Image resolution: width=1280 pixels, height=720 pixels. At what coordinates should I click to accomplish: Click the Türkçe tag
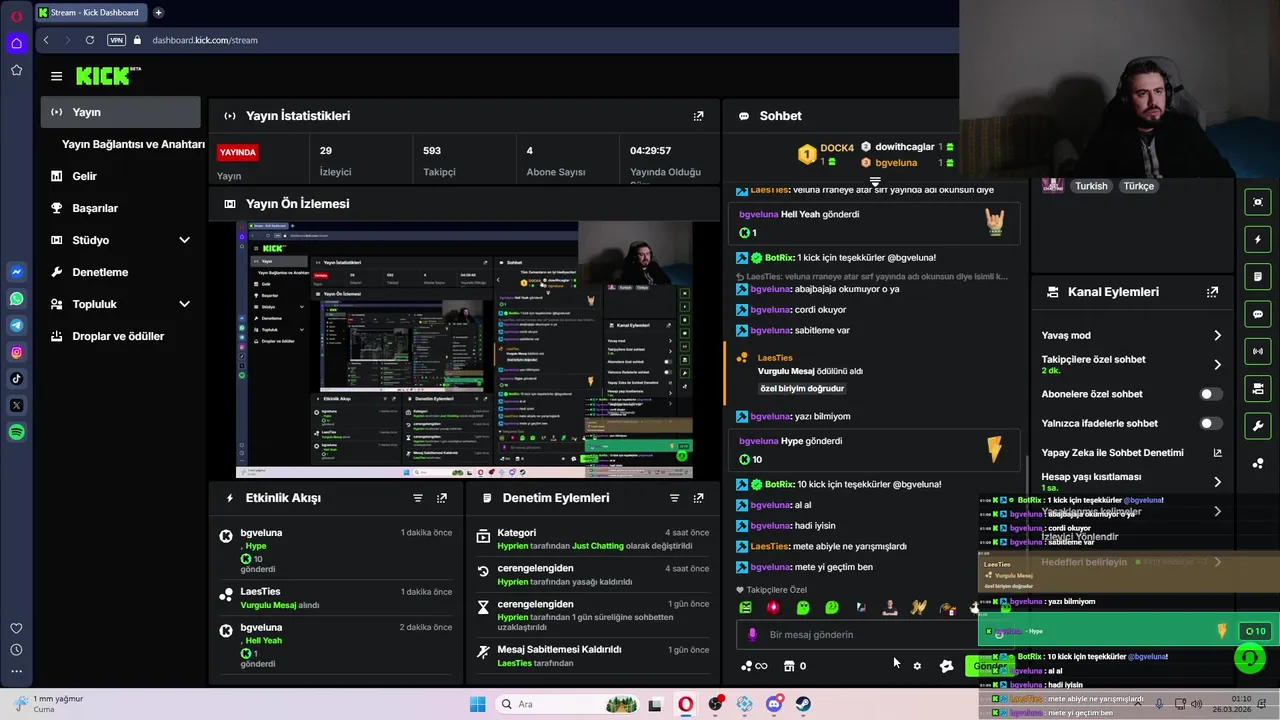1138,186
